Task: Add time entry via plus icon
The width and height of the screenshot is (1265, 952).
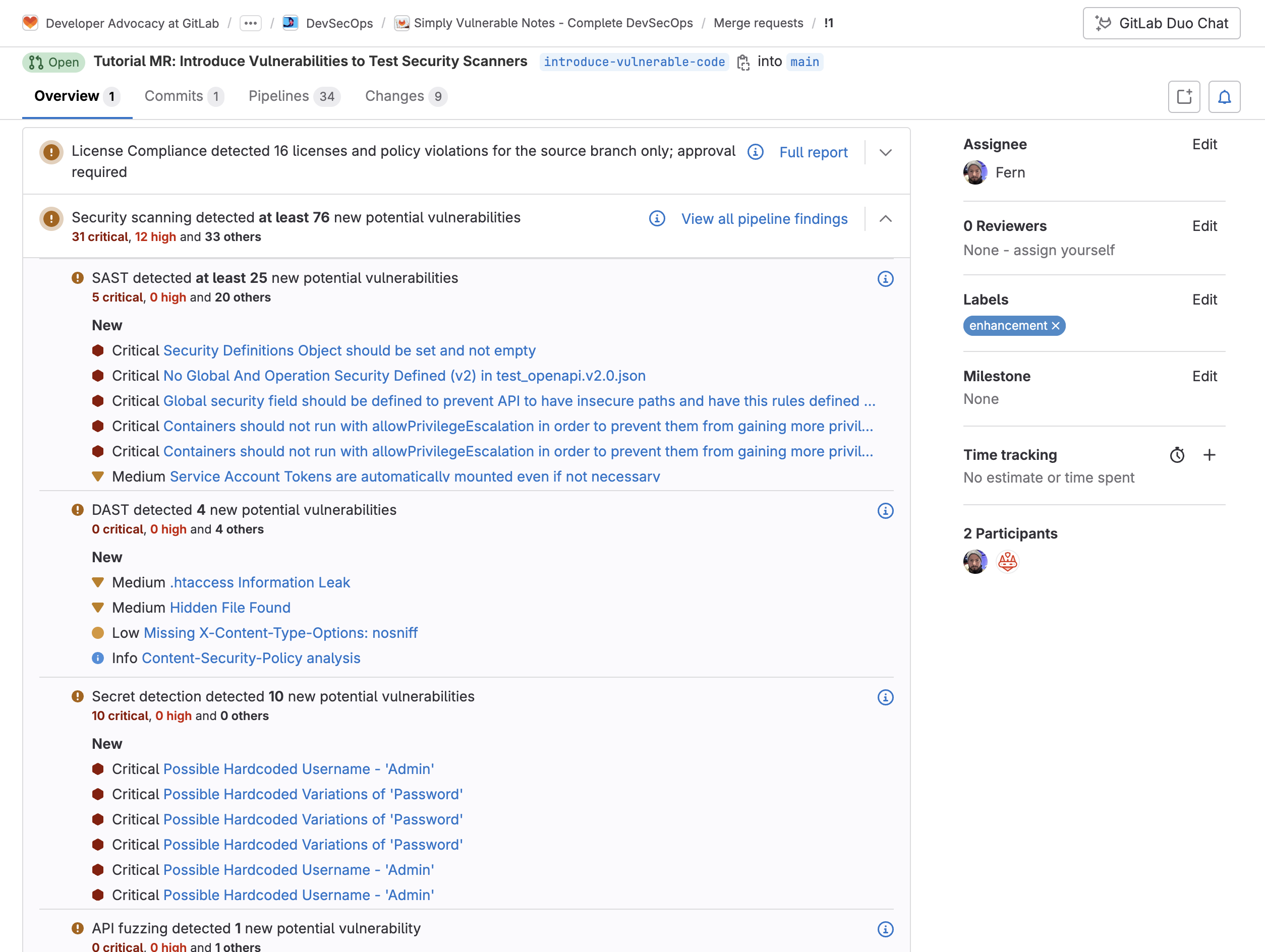Action: coord(1210,454)
